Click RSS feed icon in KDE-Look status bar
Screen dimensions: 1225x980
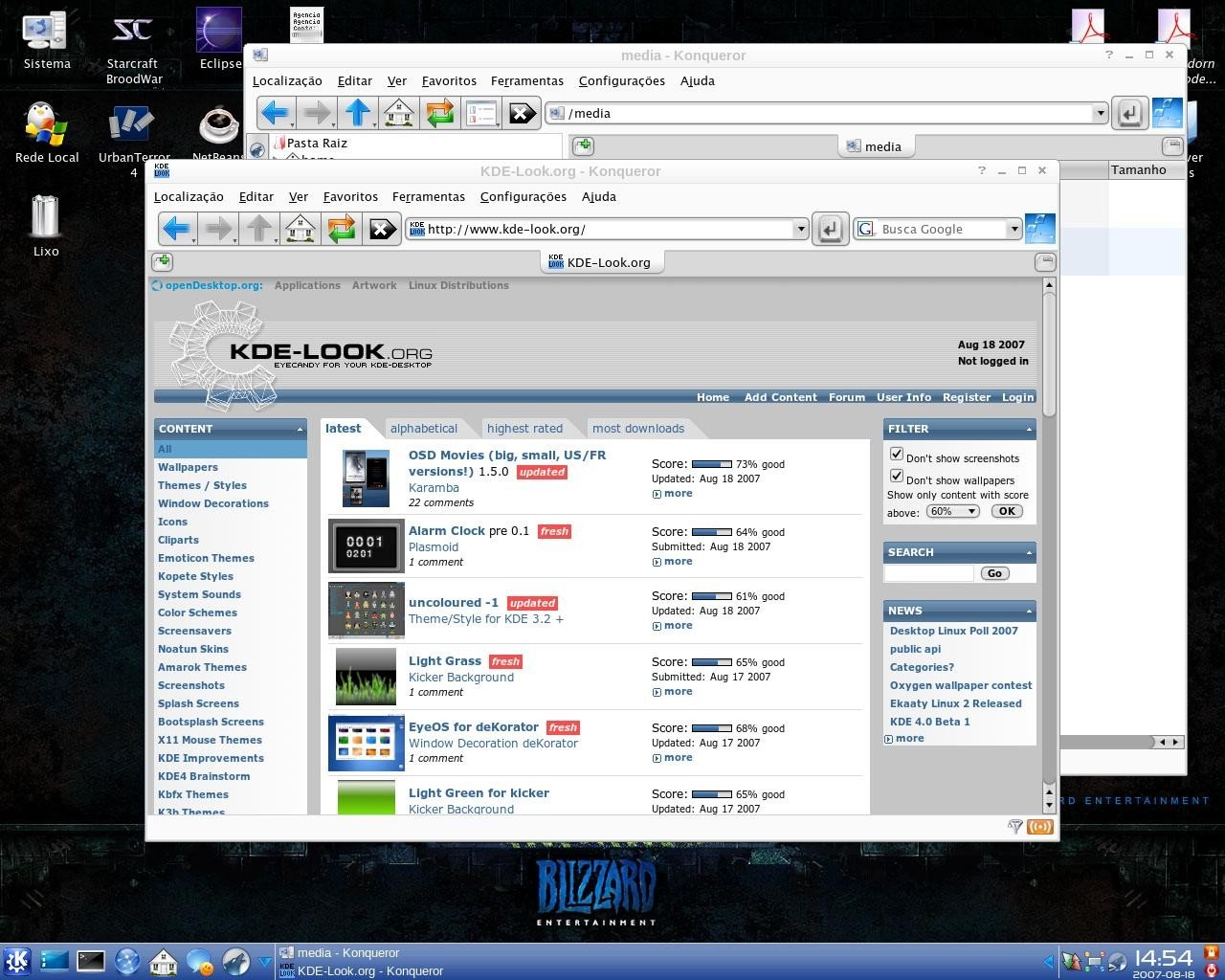pos(1040,827)
